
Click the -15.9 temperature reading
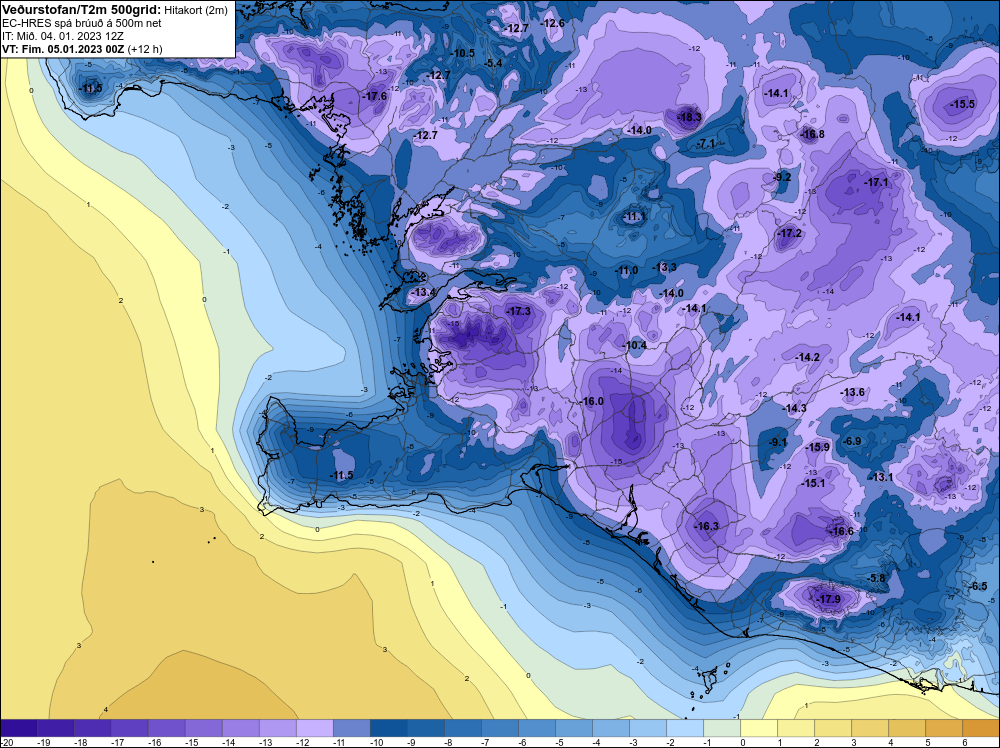pos(817,447)
